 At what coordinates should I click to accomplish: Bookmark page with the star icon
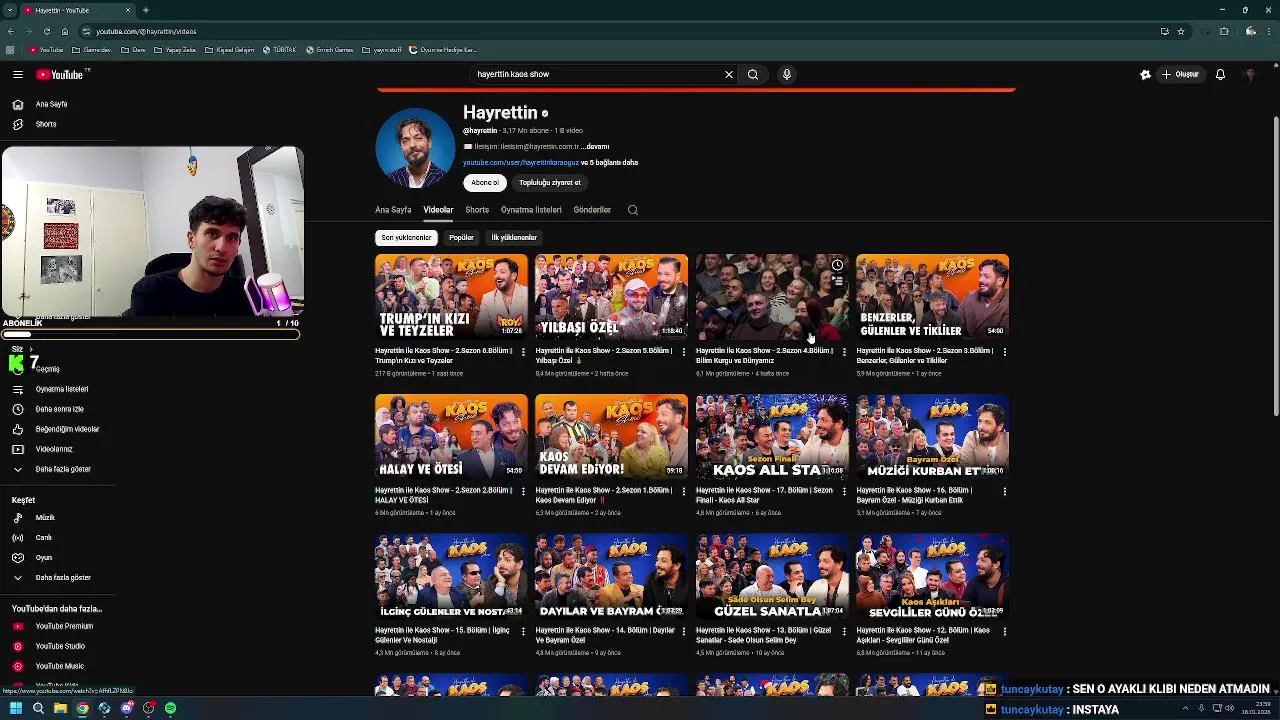point(1181,31)
